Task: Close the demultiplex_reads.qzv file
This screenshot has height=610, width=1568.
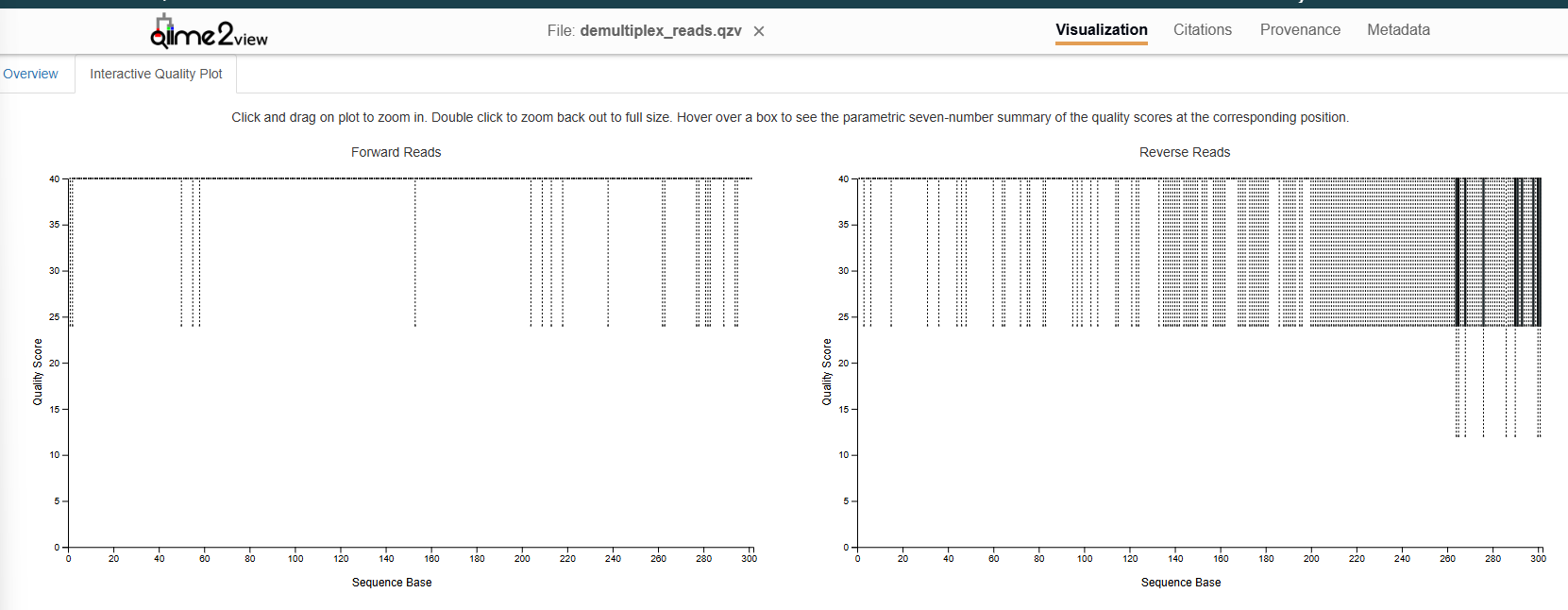Action: tap(759, 31)
